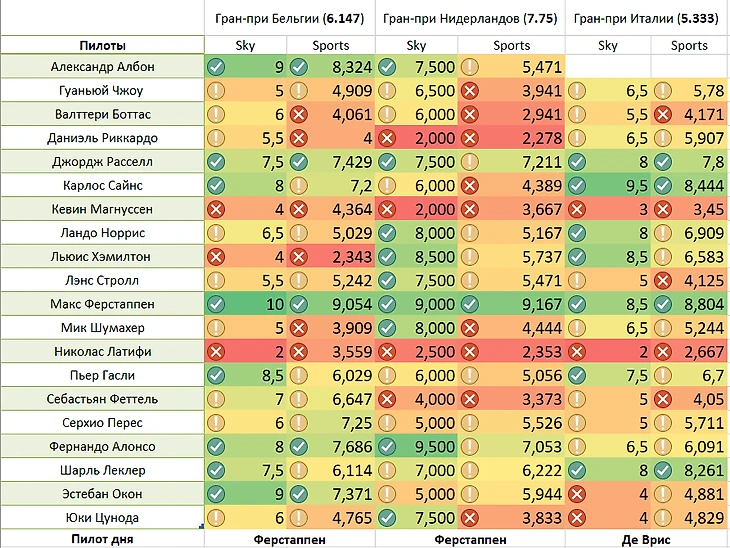Click red cross icon in Даниэль Риккардо's Netherlands Sky cell
The width and height of the screenshot is (730, 548).
coord(387,138)
